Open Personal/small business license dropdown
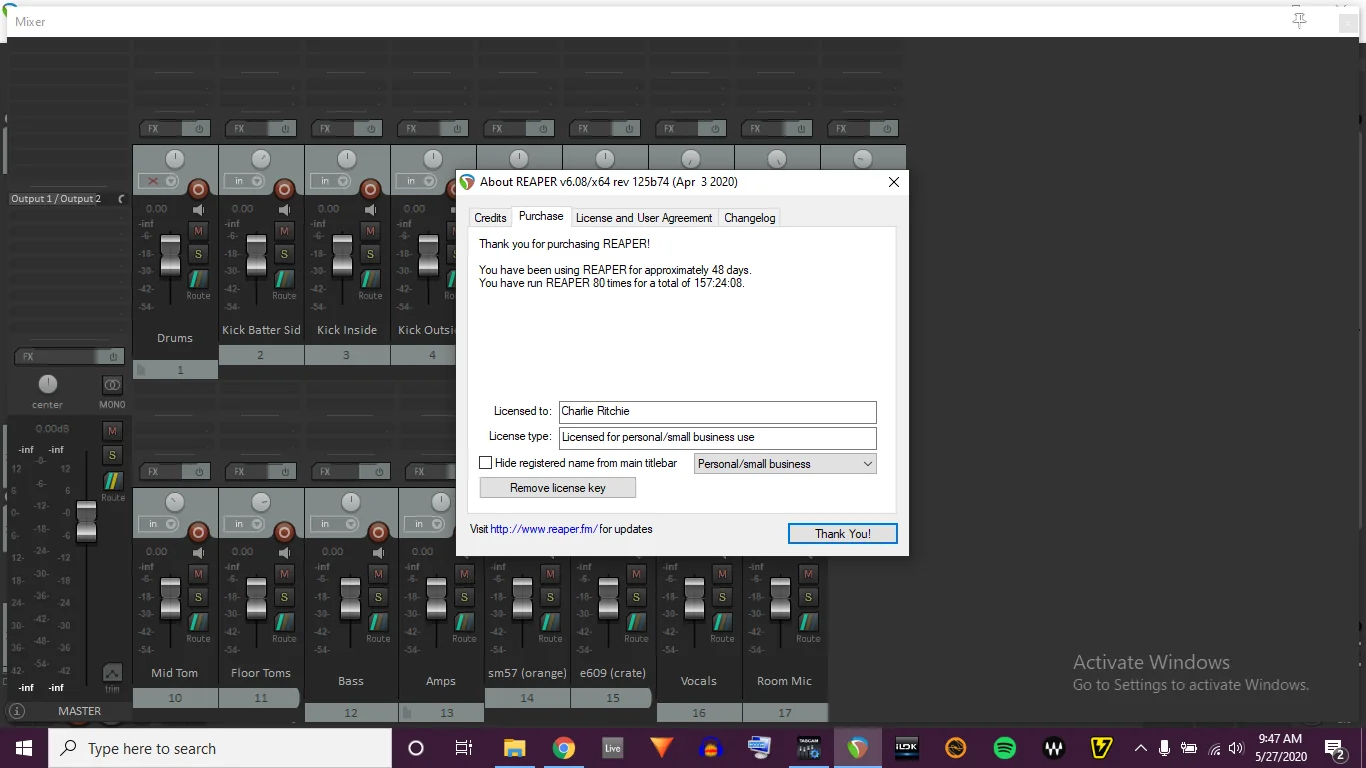Screen dimensions: 1366x768 pos(785,464)
